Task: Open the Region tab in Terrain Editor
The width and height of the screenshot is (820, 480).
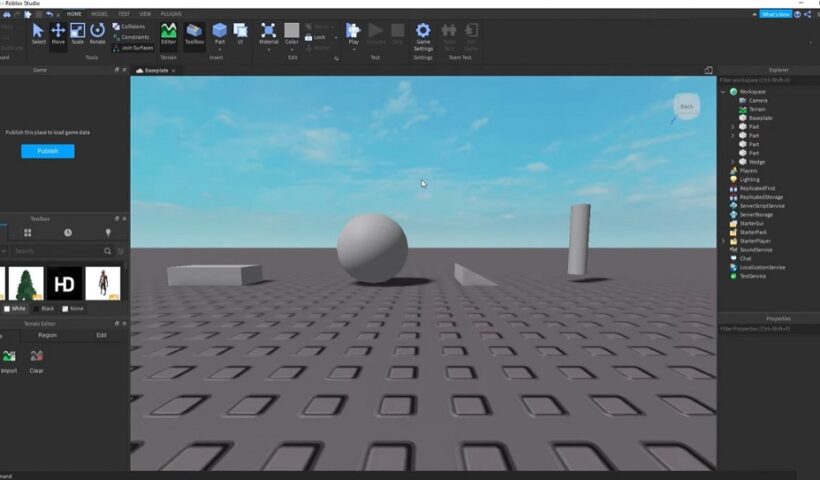Action: pos(48,335)
